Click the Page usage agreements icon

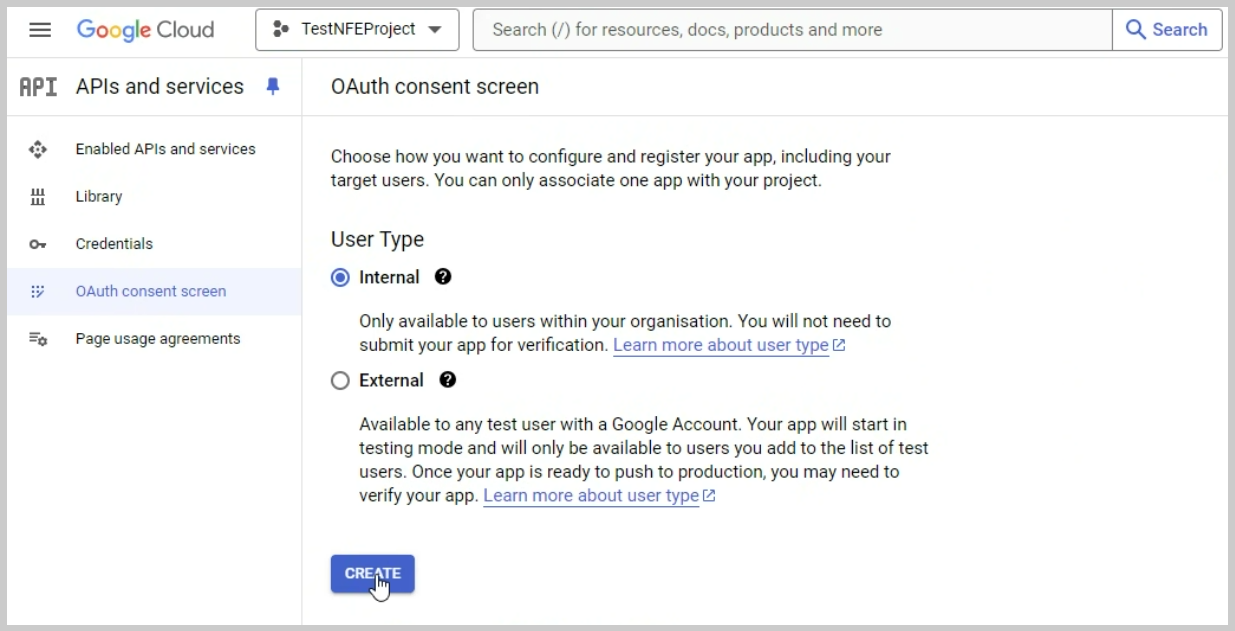38,339
